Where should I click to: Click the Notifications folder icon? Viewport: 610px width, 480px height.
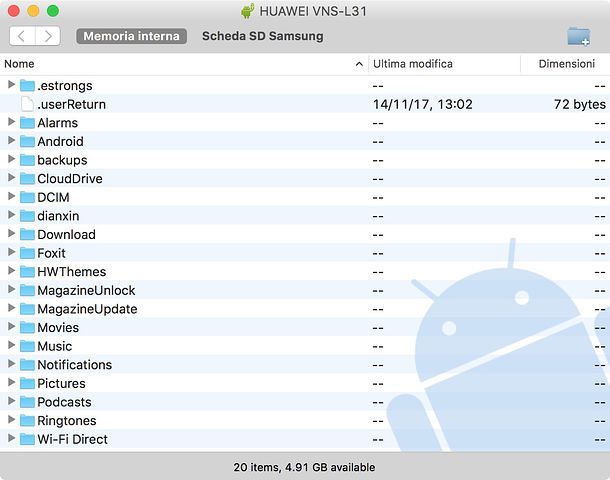point(27,364)
